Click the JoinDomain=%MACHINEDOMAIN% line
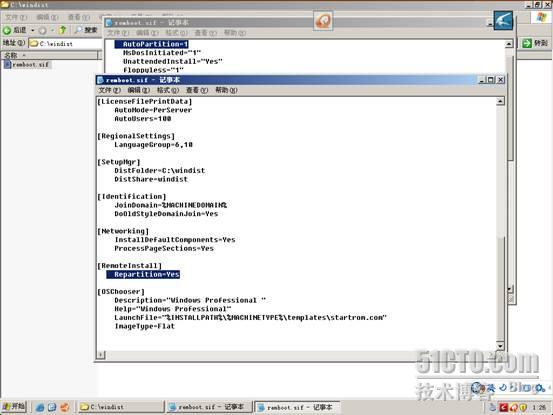553x415 pixels. 171,205
